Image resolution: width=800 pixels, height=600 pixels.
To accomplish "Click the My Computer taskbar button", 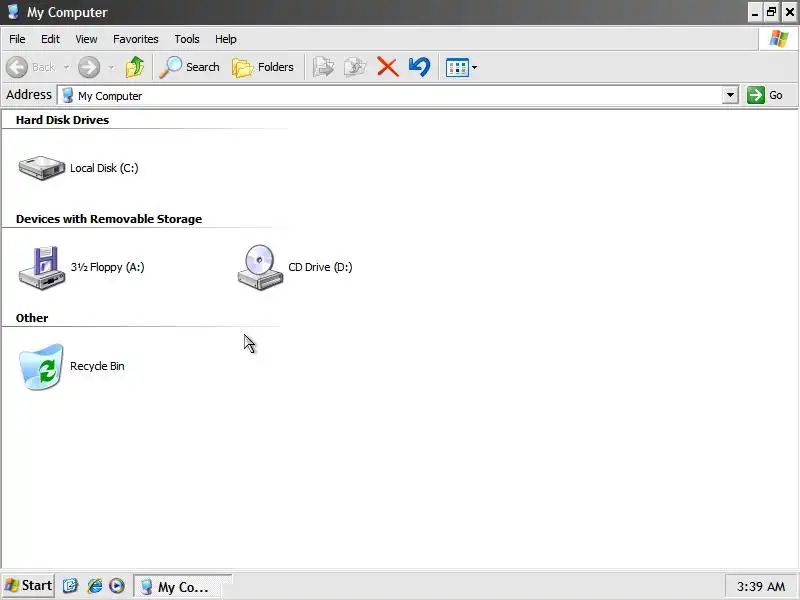I will (x=183, y=586).
